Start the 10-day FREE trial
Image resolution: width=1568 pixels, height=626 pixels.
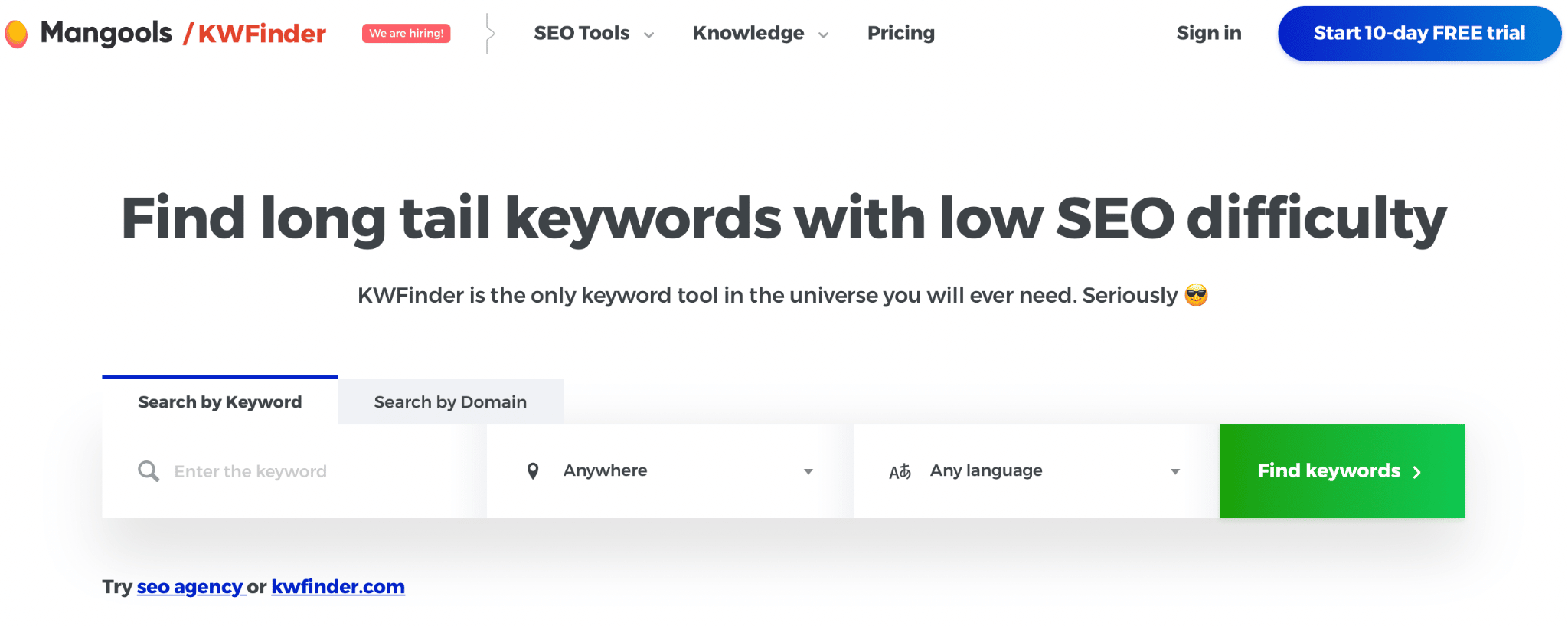click(1419, 34)
